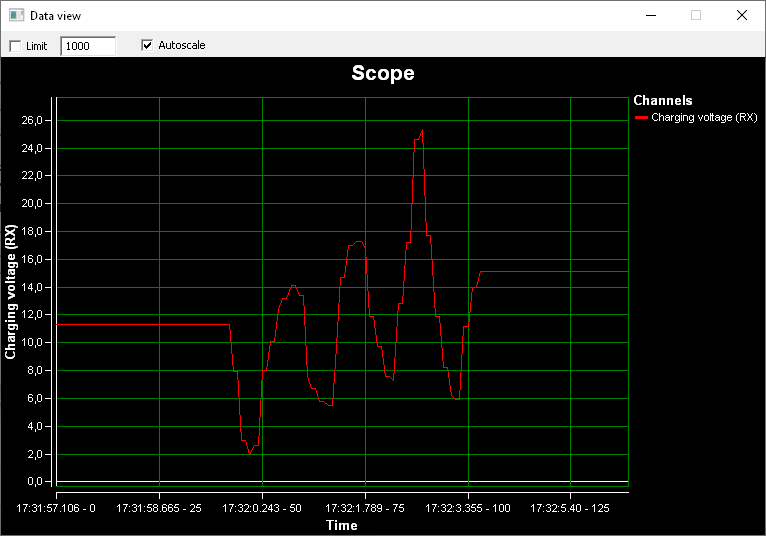Click the 12,0 y-axis value

tap(33, 314)
